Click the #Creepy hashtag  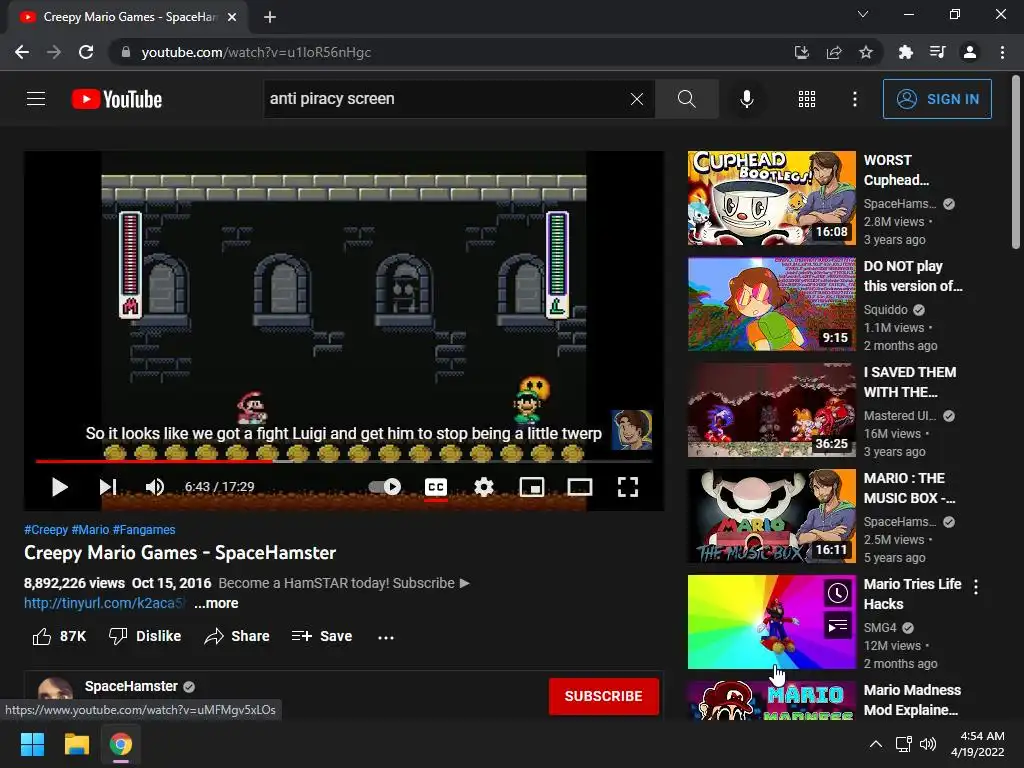(x=46, y=530)
